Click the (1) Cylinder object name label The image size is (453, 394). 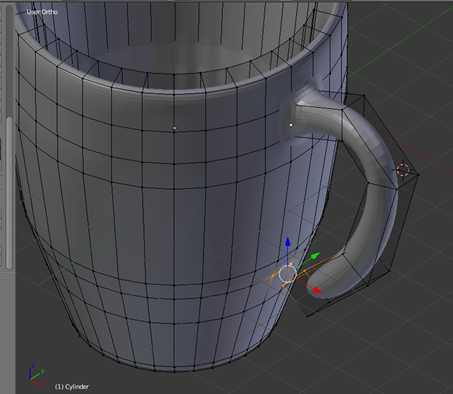(x=72, y=387)
